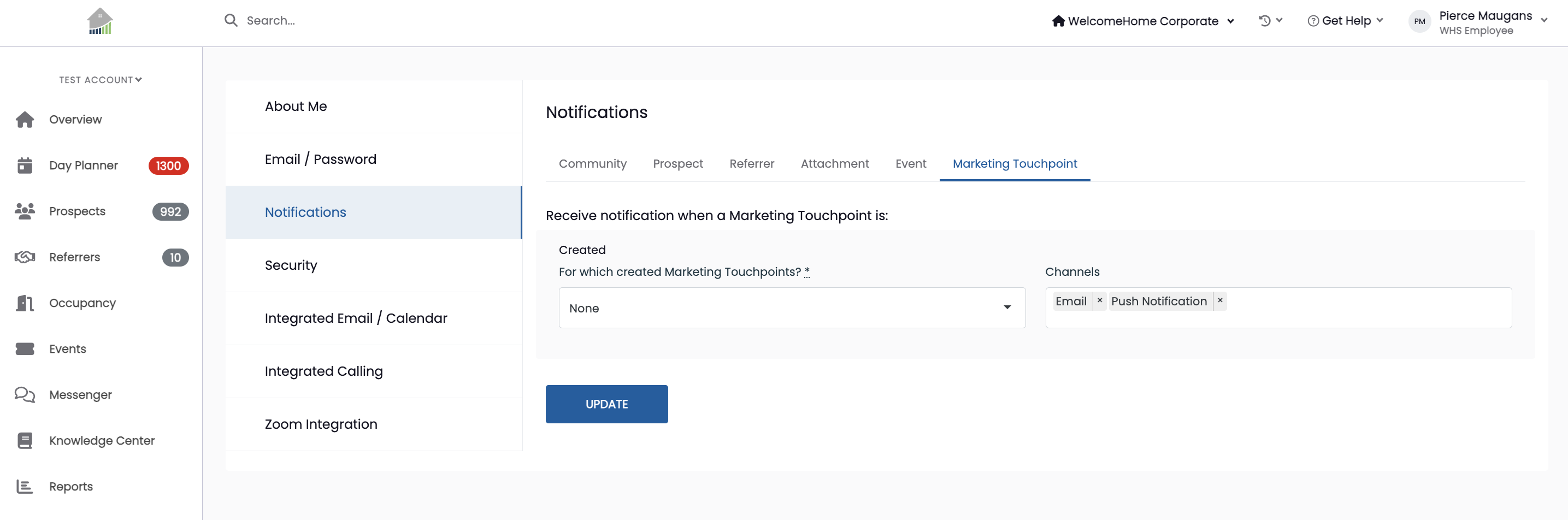
Task: Click the UPDATE button
Action: tap(606, 404)
